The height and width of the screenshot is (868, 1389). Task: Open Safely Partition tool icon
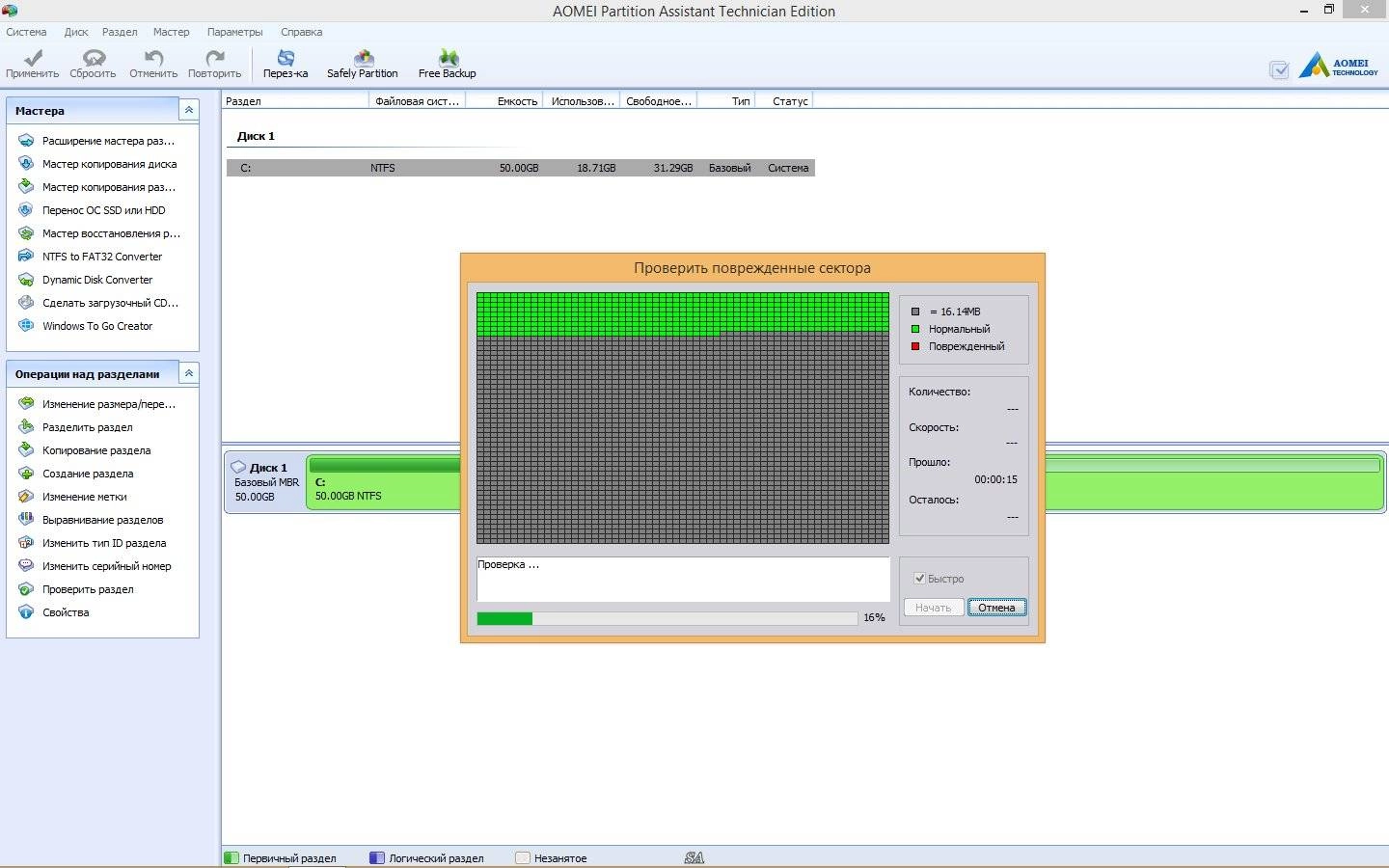tap(363, 64)
